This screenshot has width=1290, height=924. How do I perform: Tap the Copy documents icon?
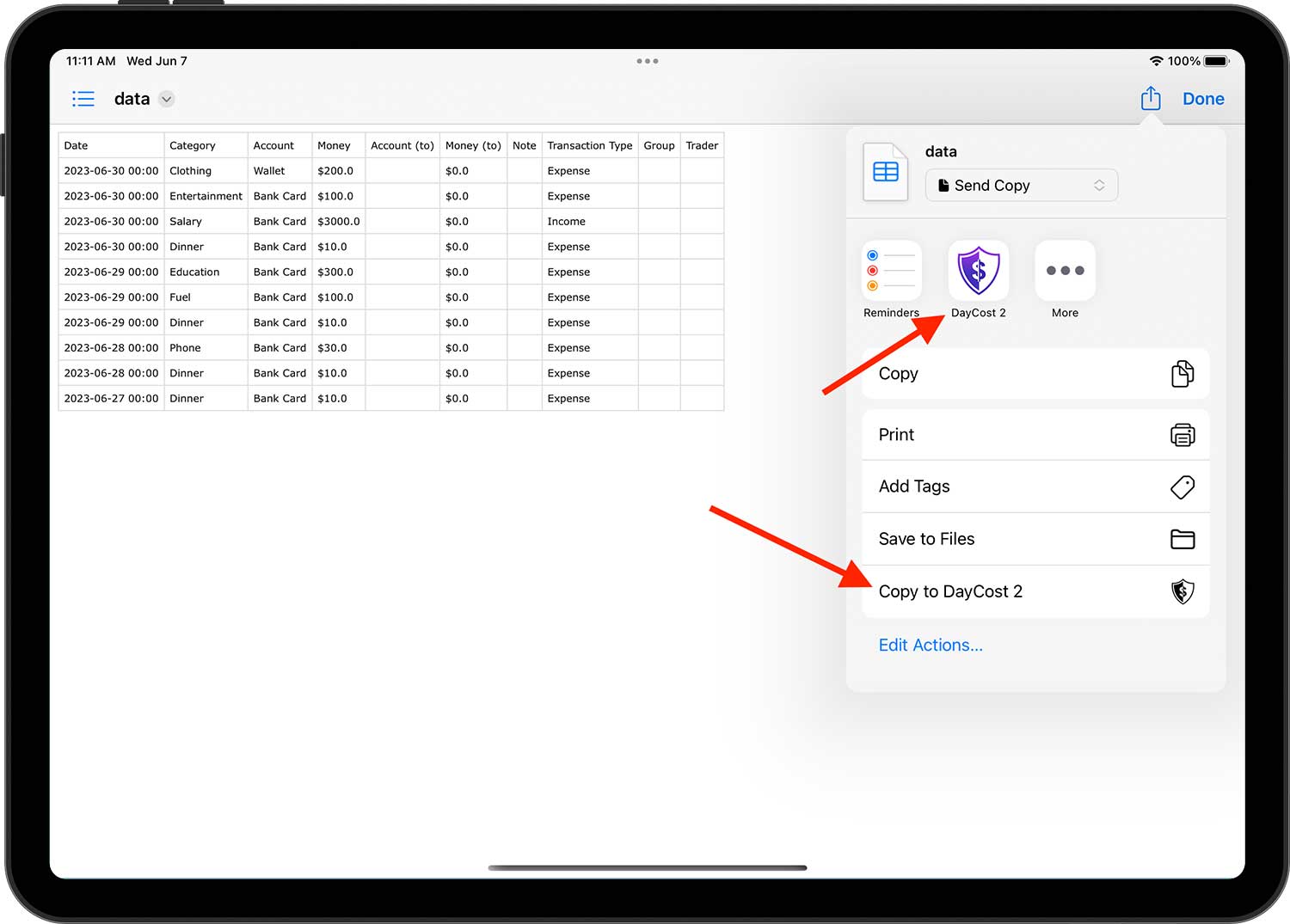tap(1182, 374)
